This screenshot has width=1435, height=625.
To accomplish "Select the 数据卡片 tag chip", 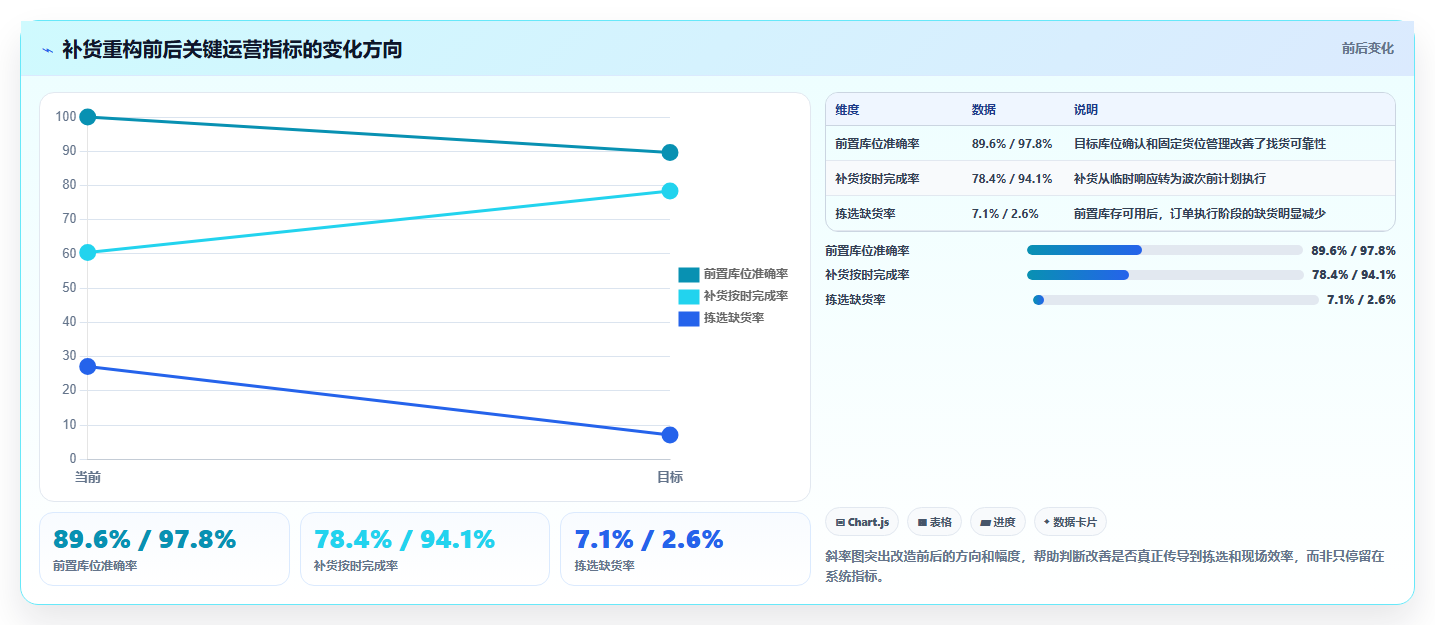I will point(1070,522).
